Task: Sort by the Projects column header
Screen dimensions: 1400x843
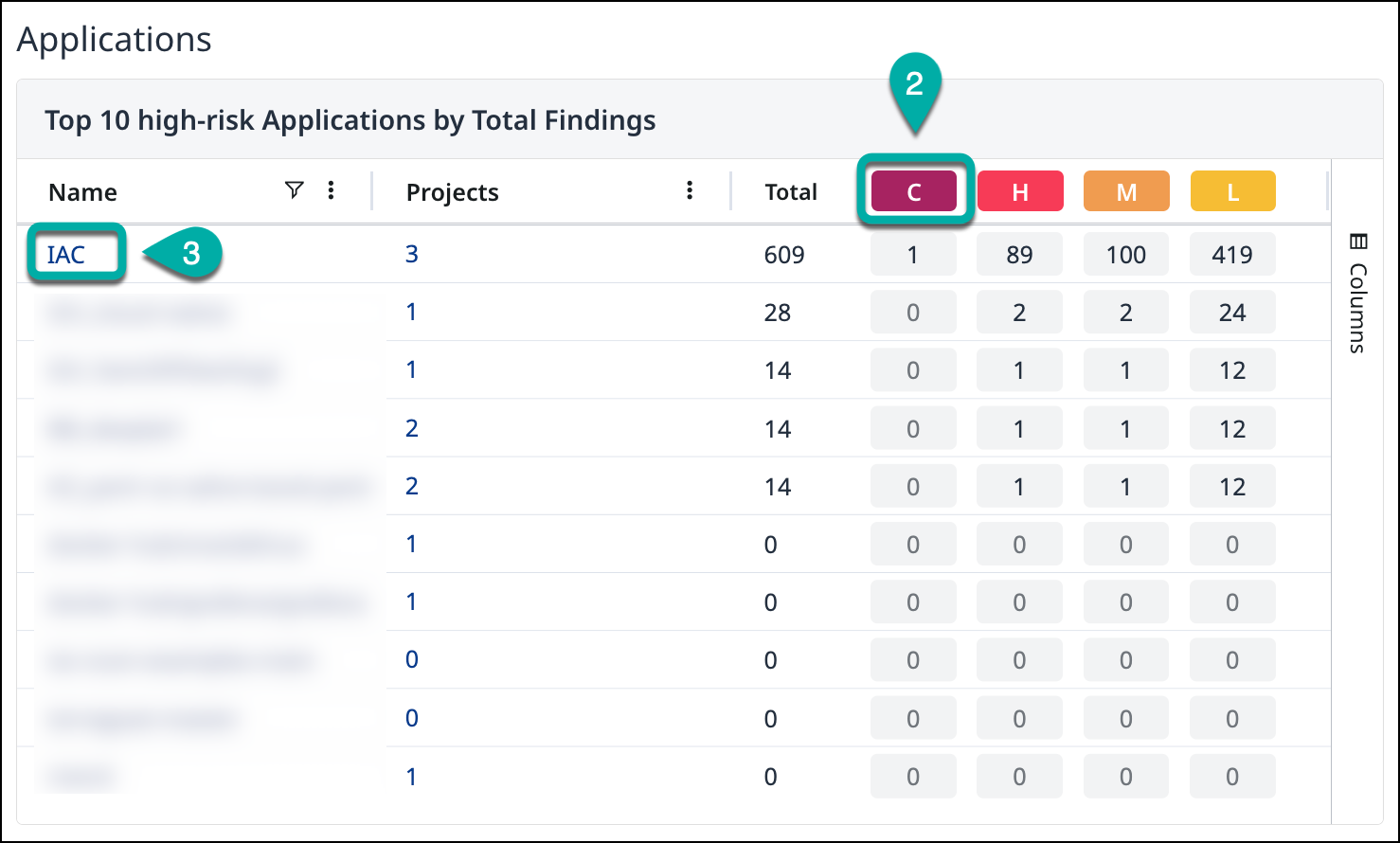Action: [x=453, y=192]
